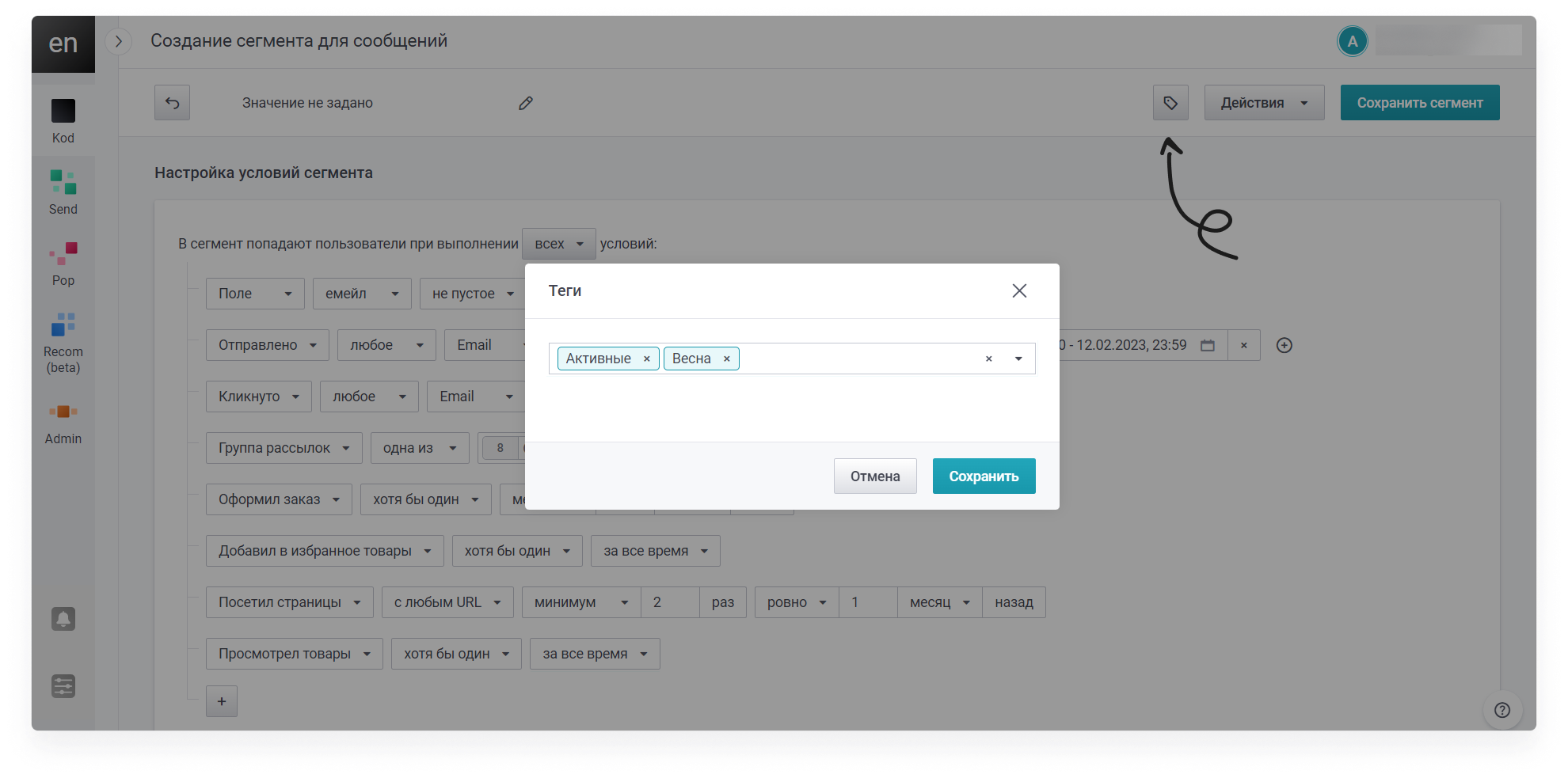
Task: Open the всех conditions dropdown
Action: tap(558, 244)
